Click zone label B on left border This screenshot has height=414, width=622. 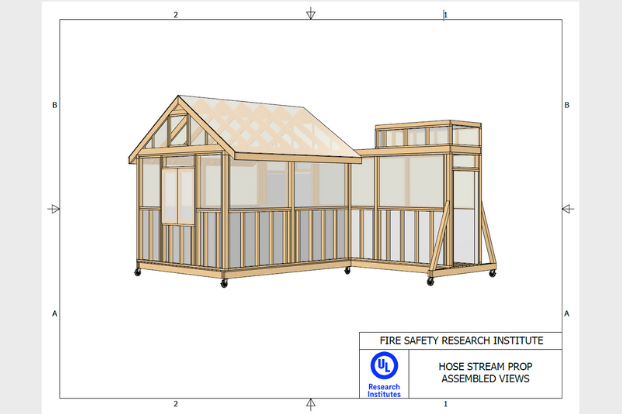point(55,105)
